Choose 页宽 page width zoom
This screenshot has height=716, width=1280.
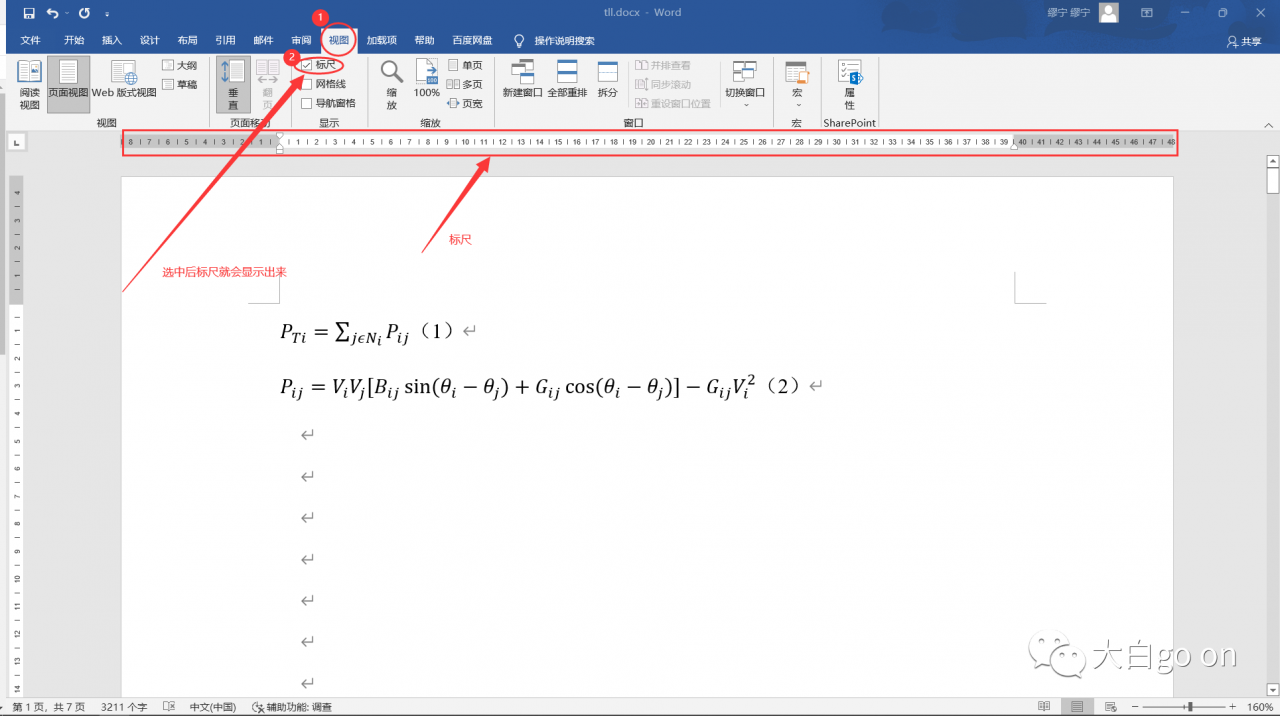click(465, 103)
